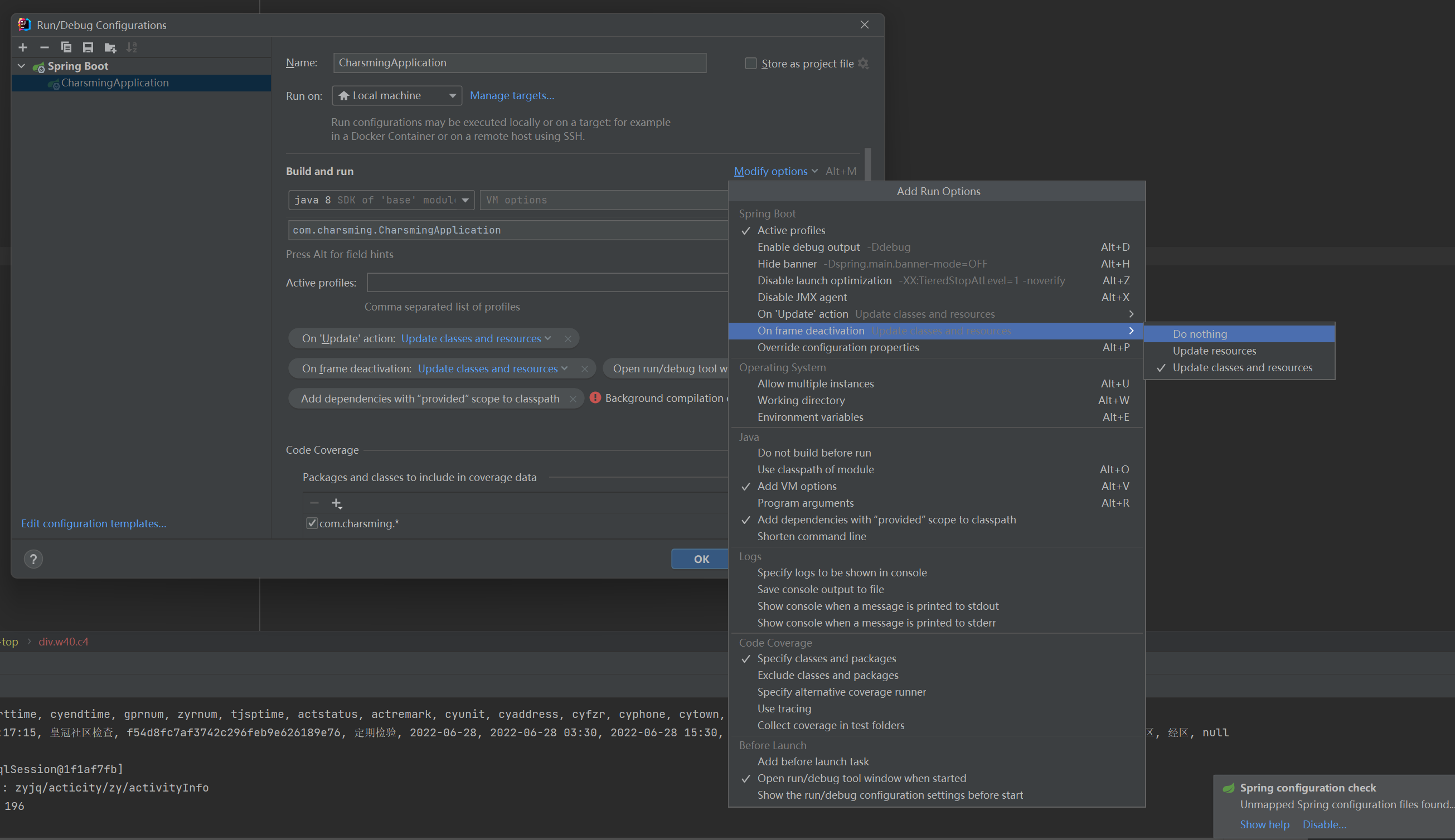Select Allow multiple instances option
1455x840 pixels.
(x=936, y=383)
